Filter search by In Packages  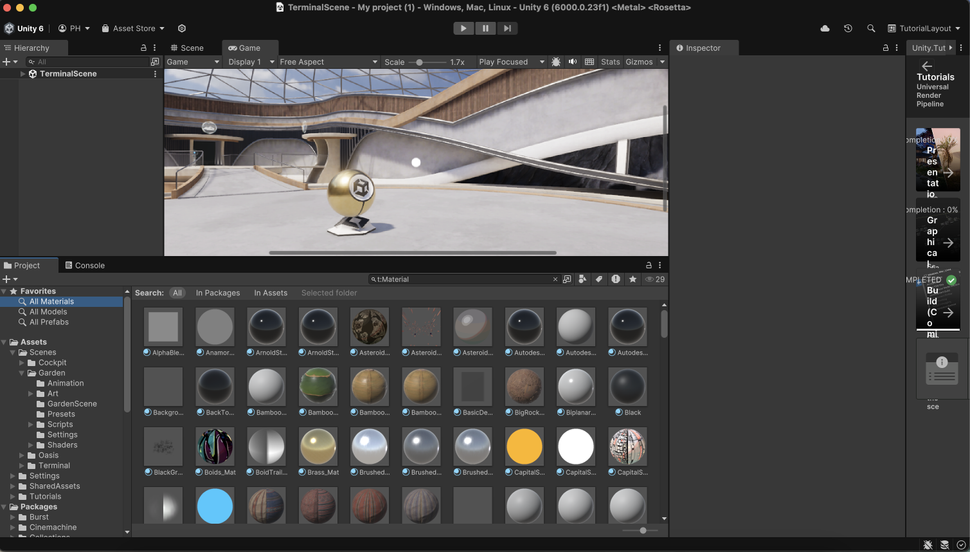[217, 293]
